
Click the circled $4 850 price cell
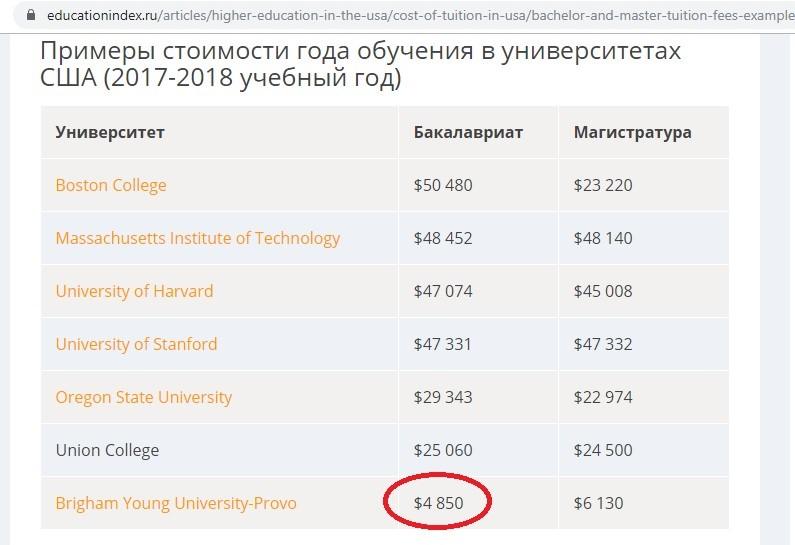point(438,503)
